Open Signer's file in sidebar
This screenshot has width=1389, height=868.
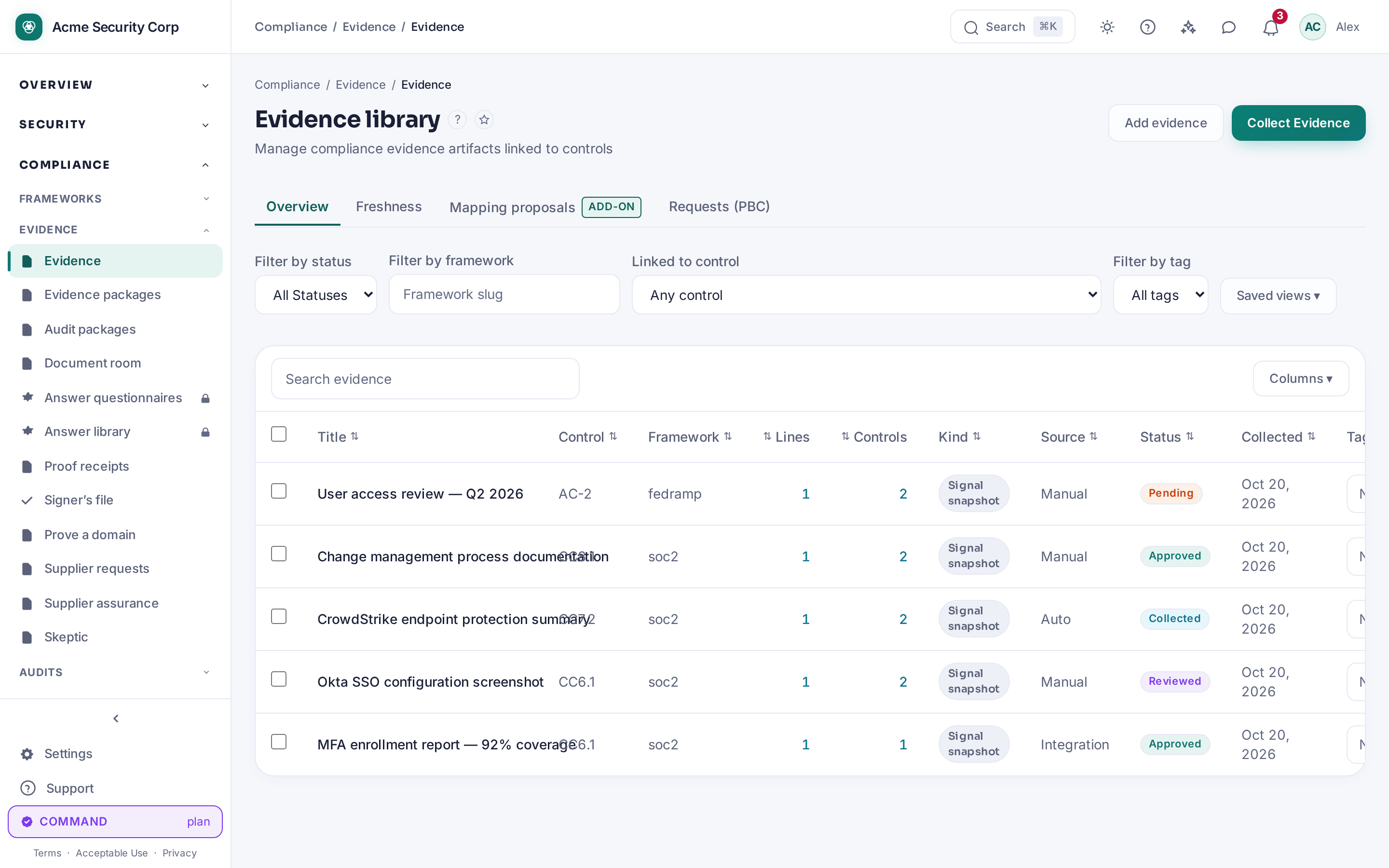tap(115, 500)
